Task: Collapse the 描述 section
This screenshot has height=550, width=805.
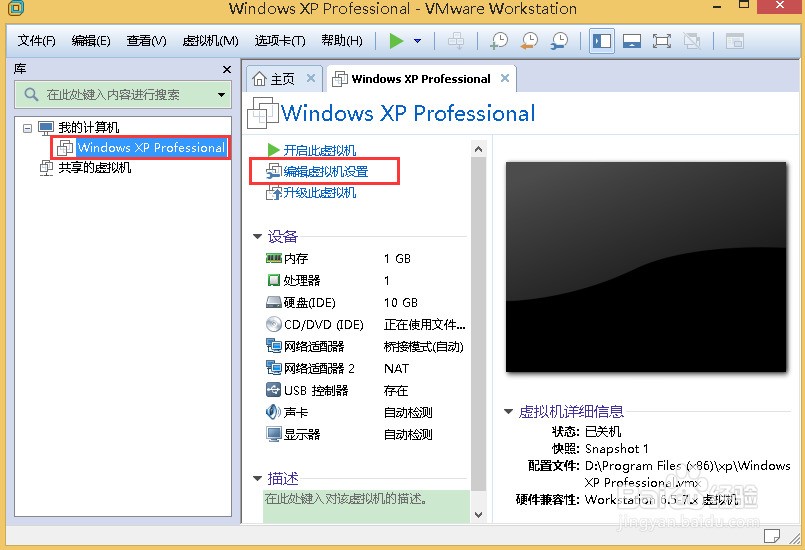Action: [257, 479]
